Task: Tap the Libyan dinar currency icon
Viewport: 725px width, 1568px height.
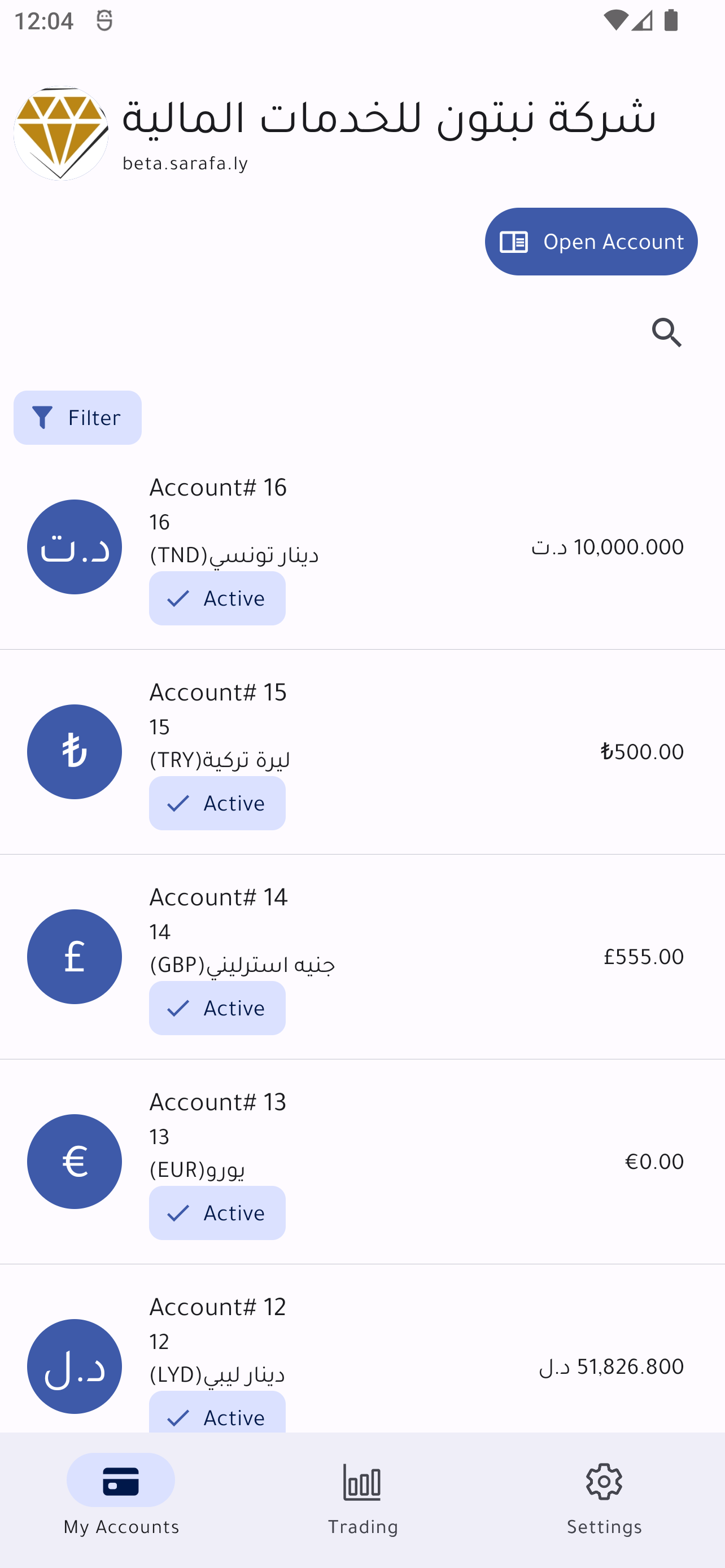Action: pyautogui.click(x=75, y=1366)
